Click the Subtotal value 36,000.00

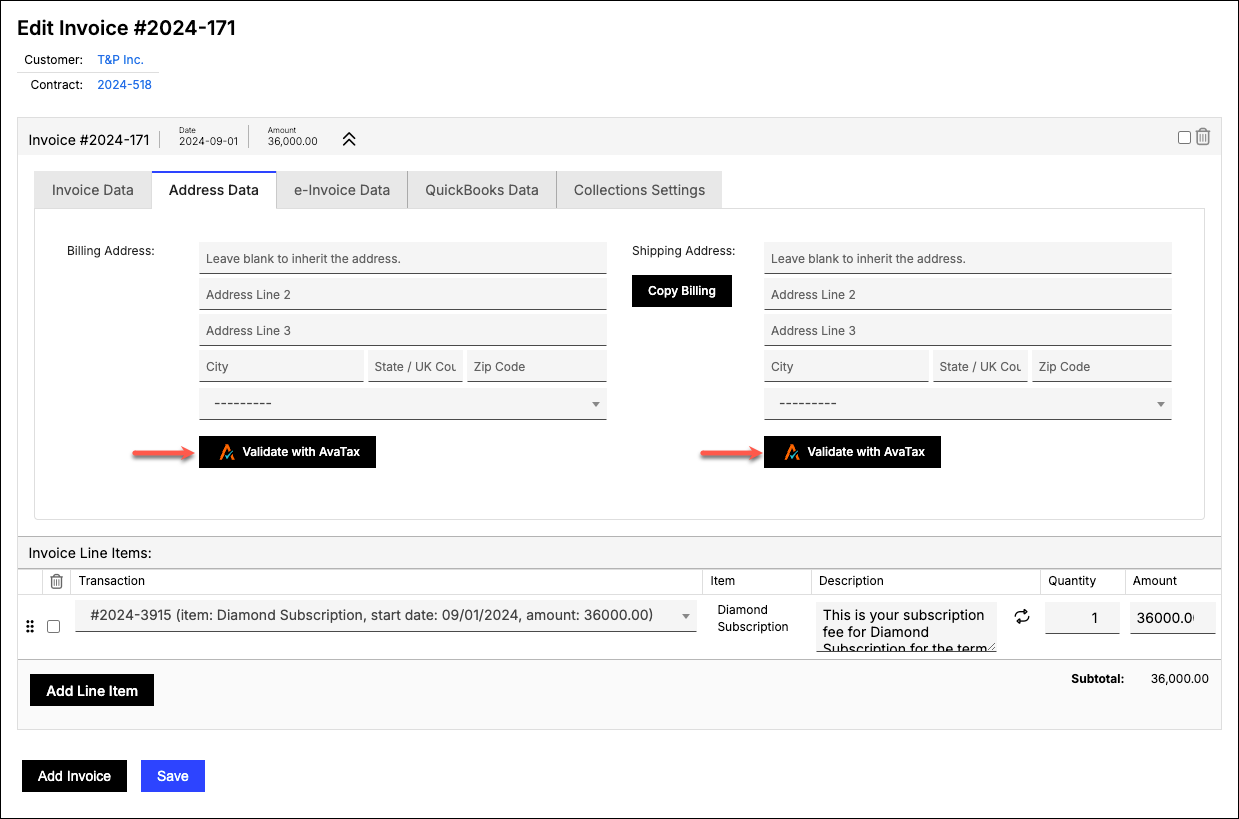(x=1180, y=678)
